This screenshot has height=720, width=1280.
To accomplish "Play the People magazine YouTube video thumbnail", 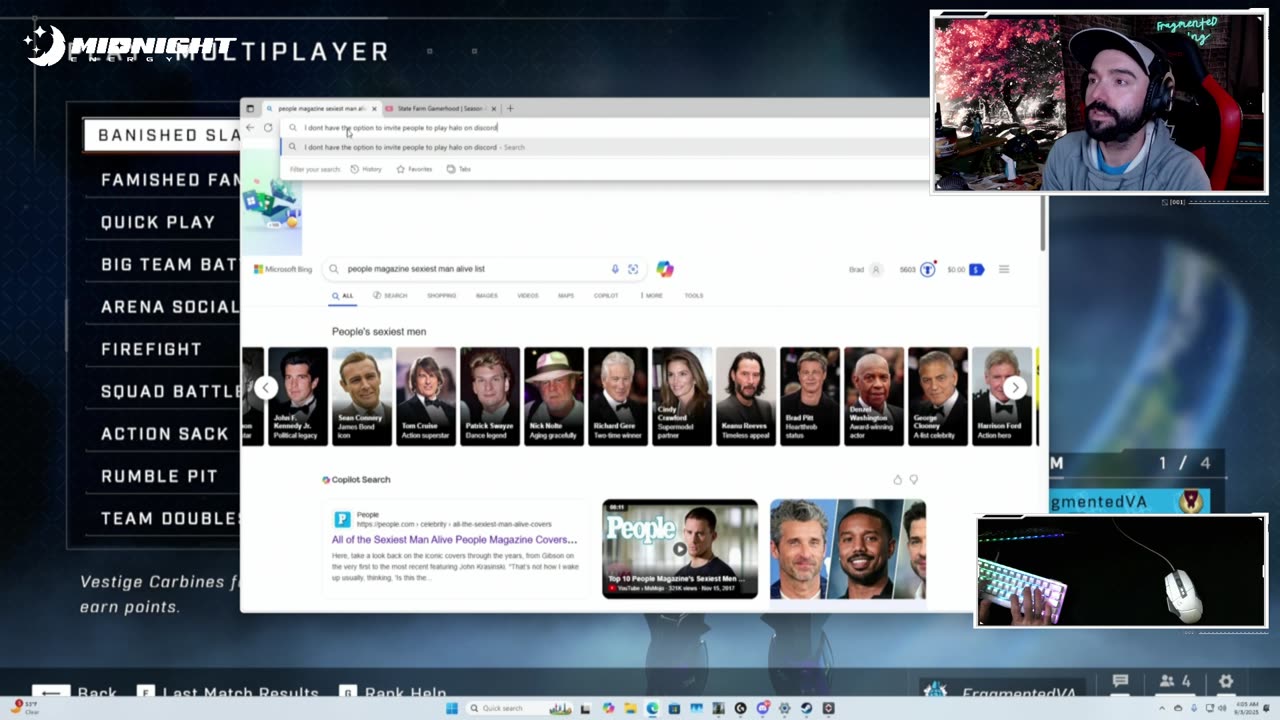I will pos(680,548).
